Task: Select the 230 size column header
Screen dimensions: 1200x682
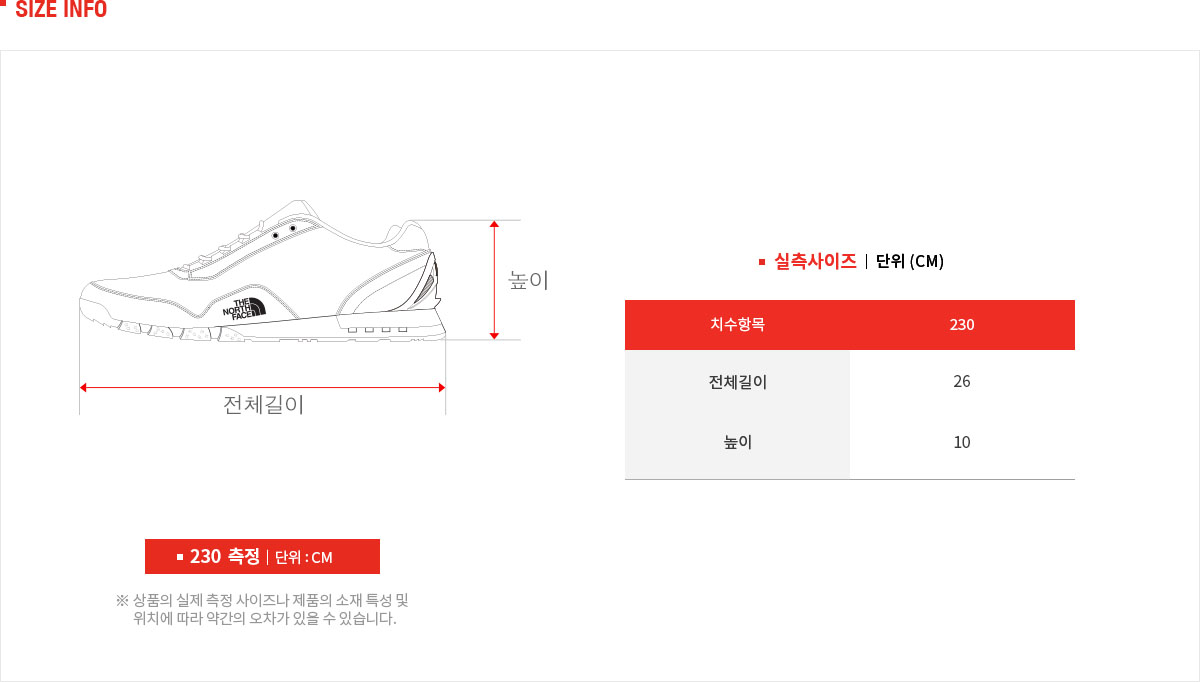Action: [962, 324]
